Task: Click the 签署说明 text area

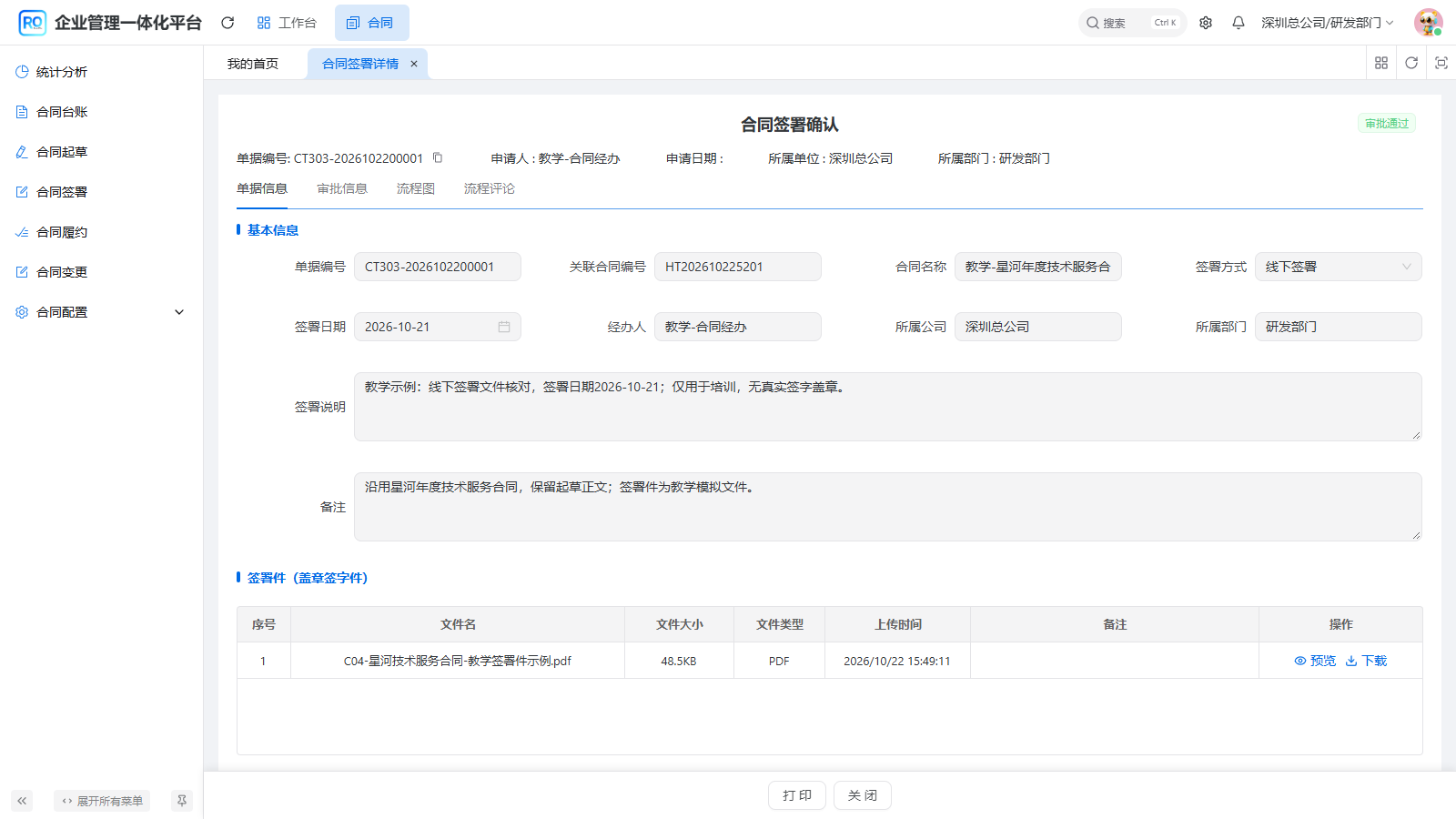Action: 888,407
